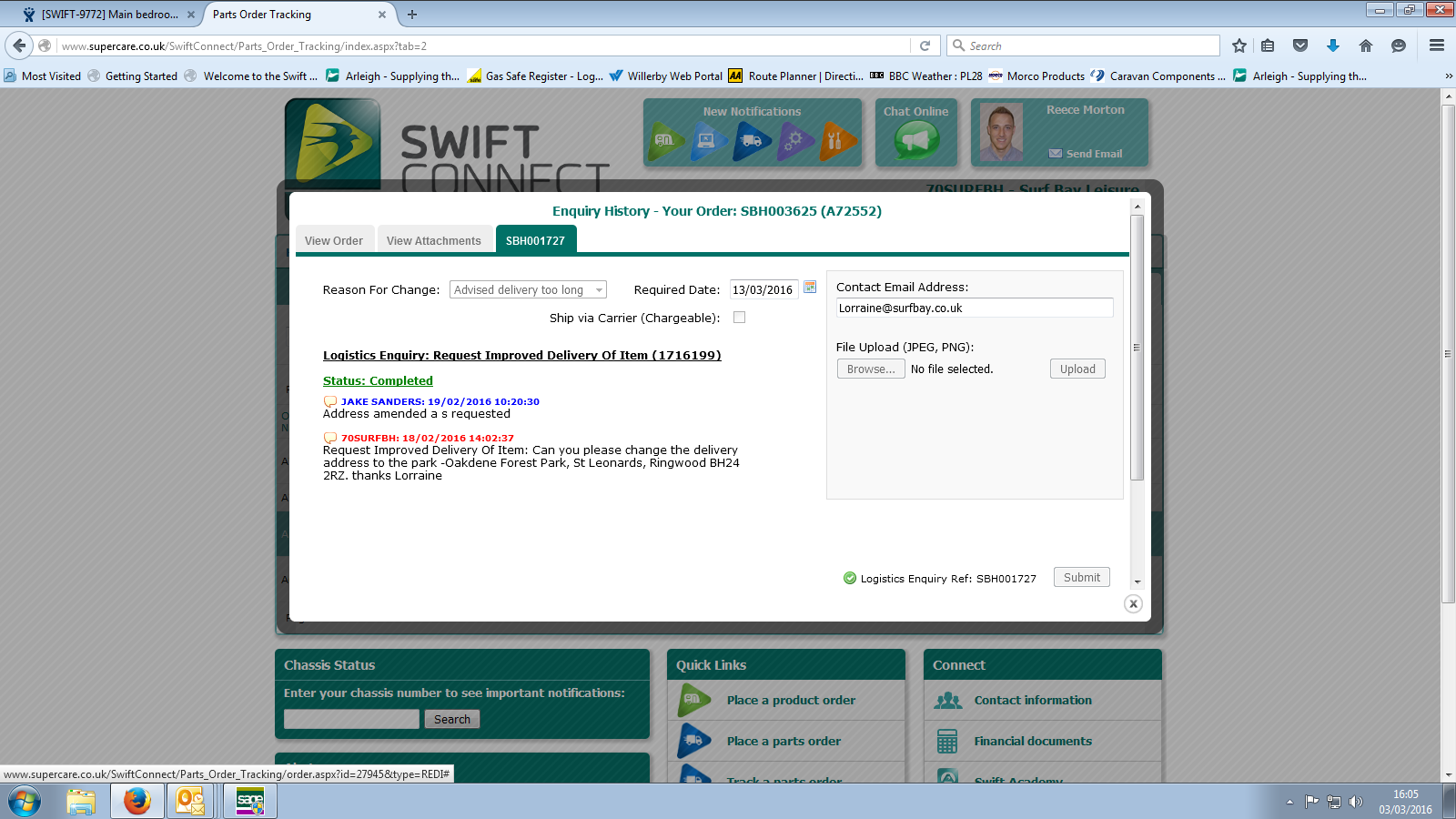The width and height of the screenshot is (1456, 819).
Task: Open the Firefox Hello chat smiley icon
Action: coord(1399,45)
